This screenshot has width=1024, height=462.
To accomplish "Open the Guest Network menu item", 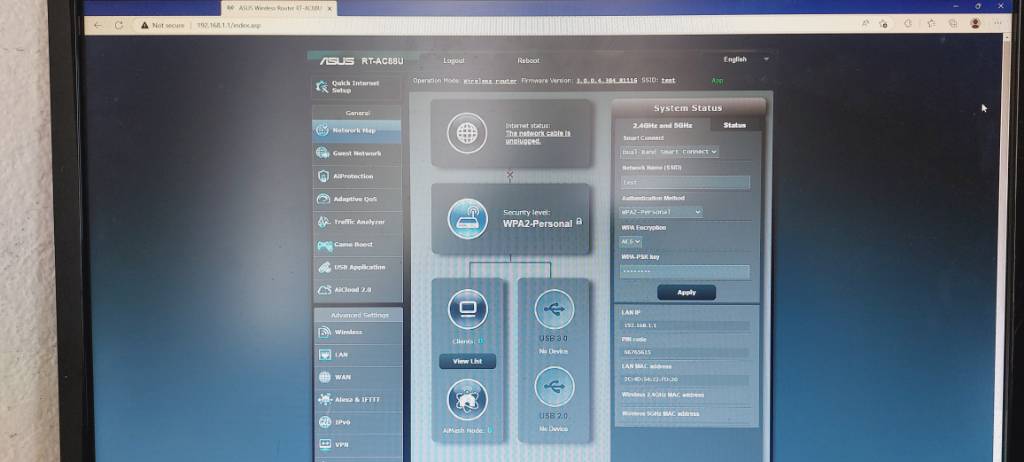I will pyautogui.click(x=357, y=153).
